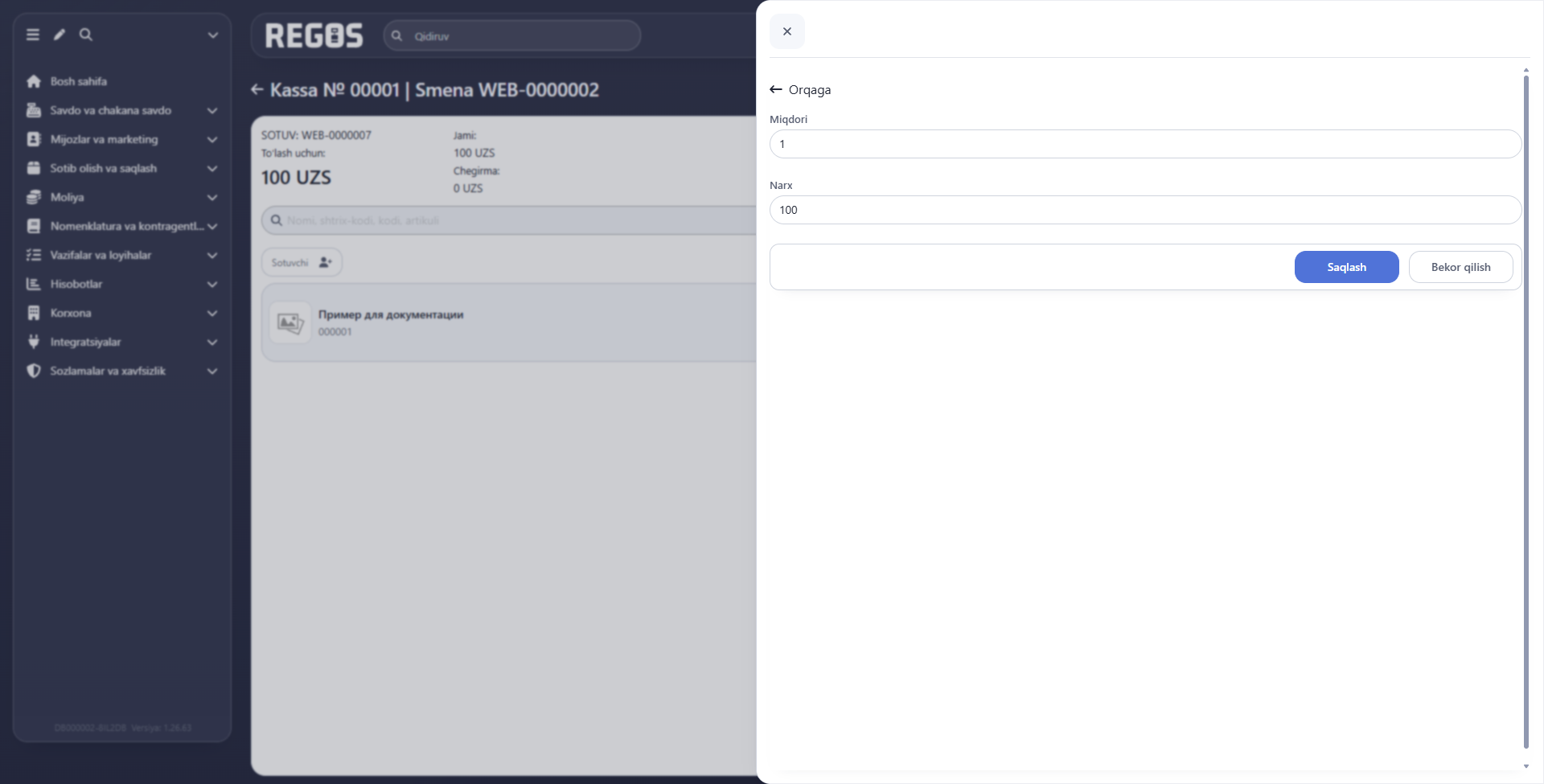Click the side panel vertical scrollbar
This screenshot has height=784, width=1544.
(x=1526, y=410)
